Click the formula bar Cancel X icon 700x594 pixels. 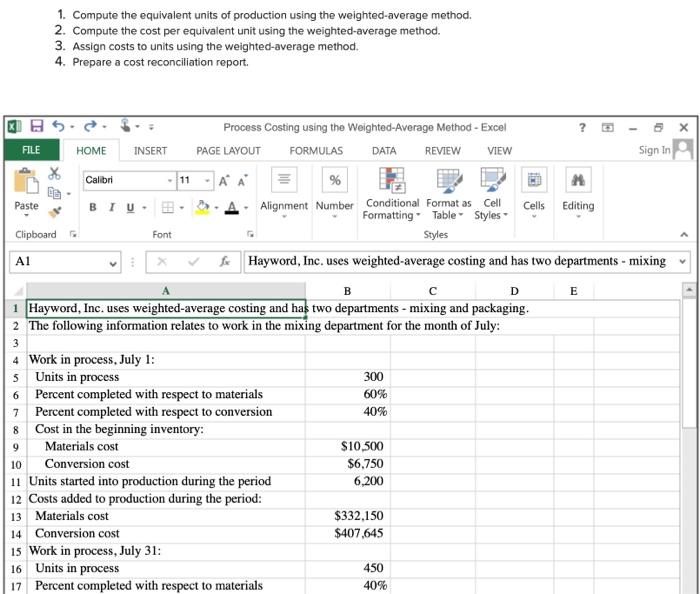162,262
